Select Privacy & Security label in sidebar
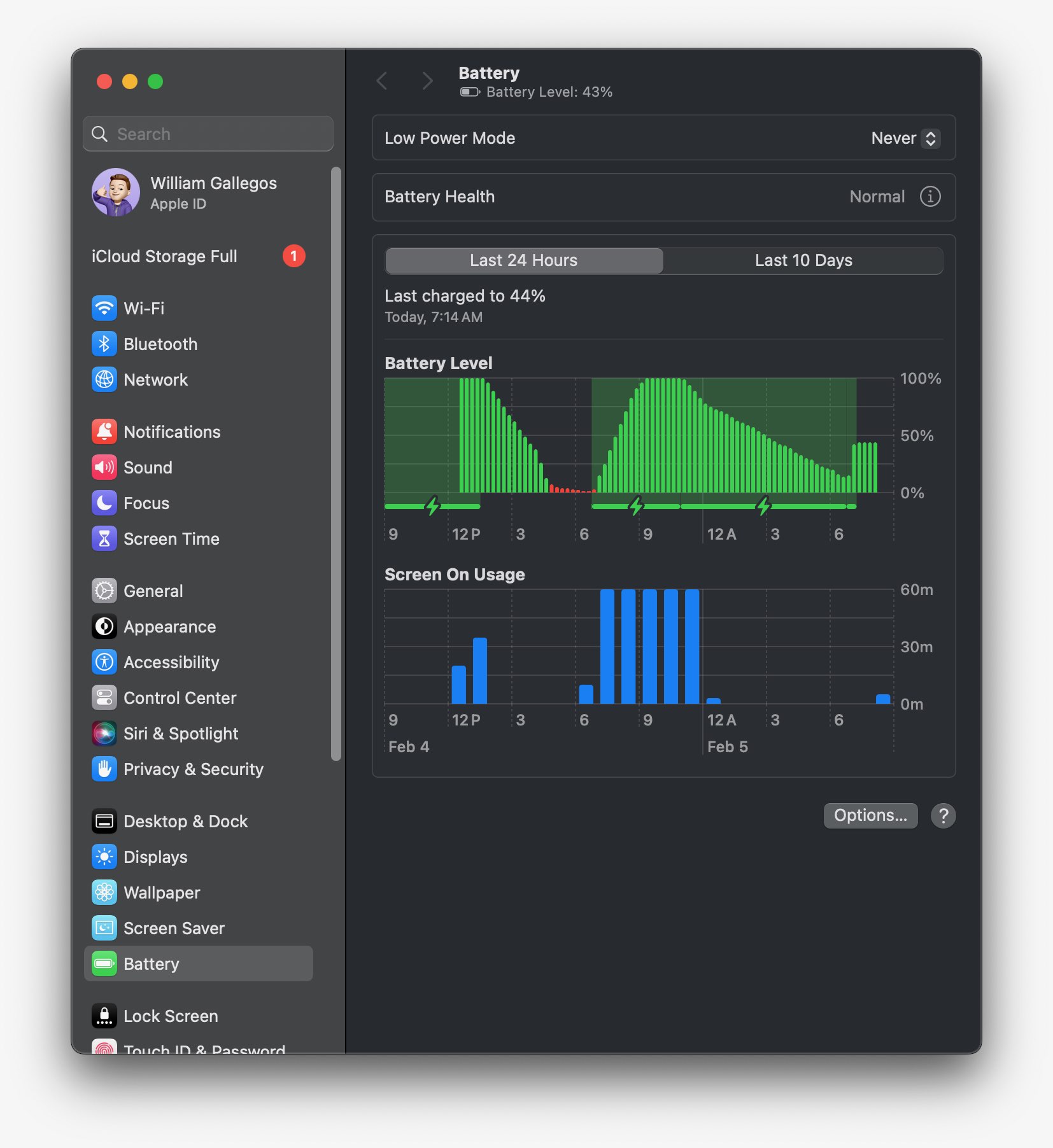Image resolution: width=1053 pixels, height=1148 pixels. [x=194, y=769]
